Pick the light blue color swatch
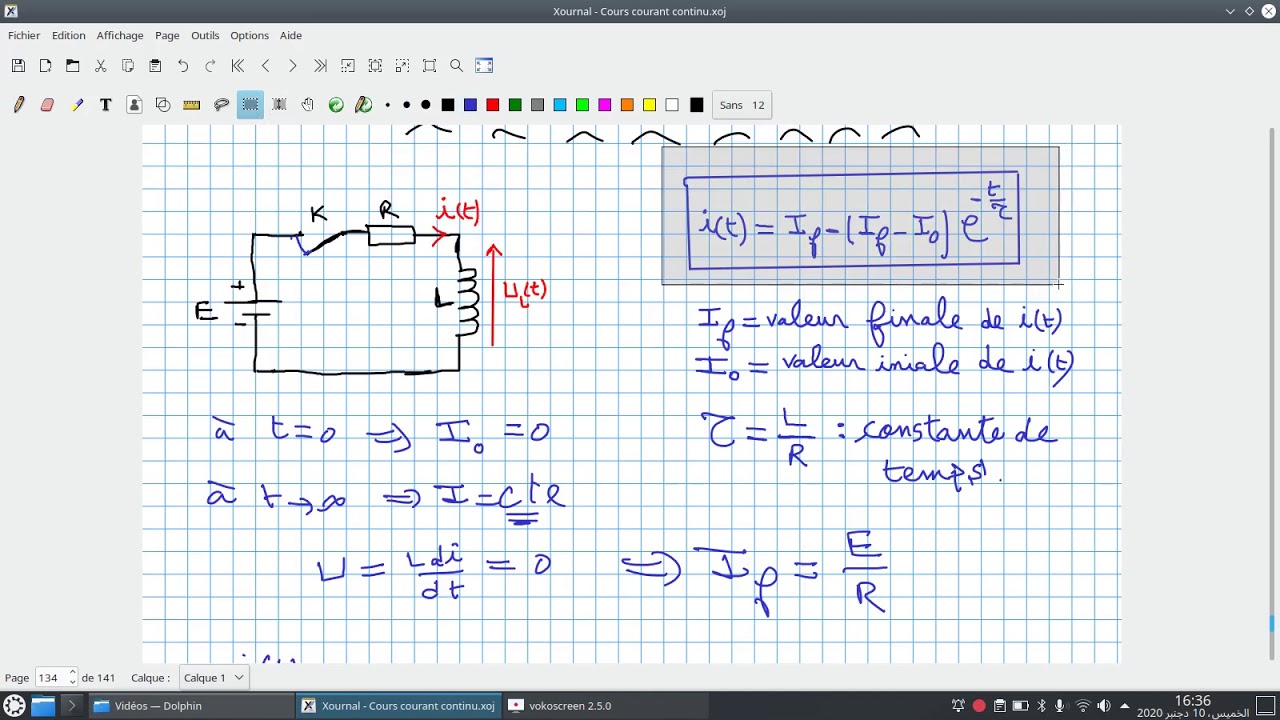This screenshot has width=1280, height=720. pyautogui.click(x=560, y=105)
